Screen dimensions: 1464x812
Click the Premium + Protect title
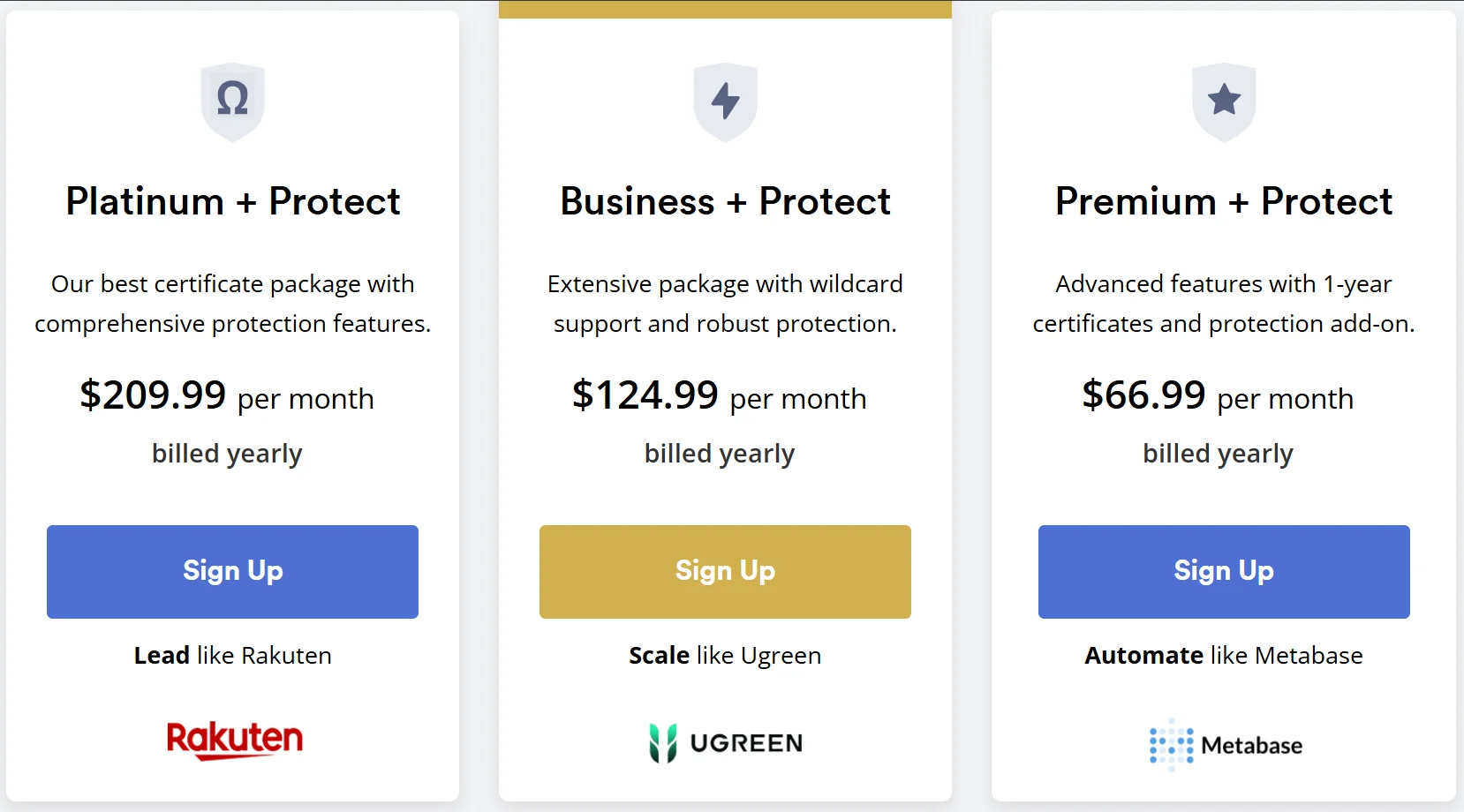pyautogui.click(x=1224, y=201)
